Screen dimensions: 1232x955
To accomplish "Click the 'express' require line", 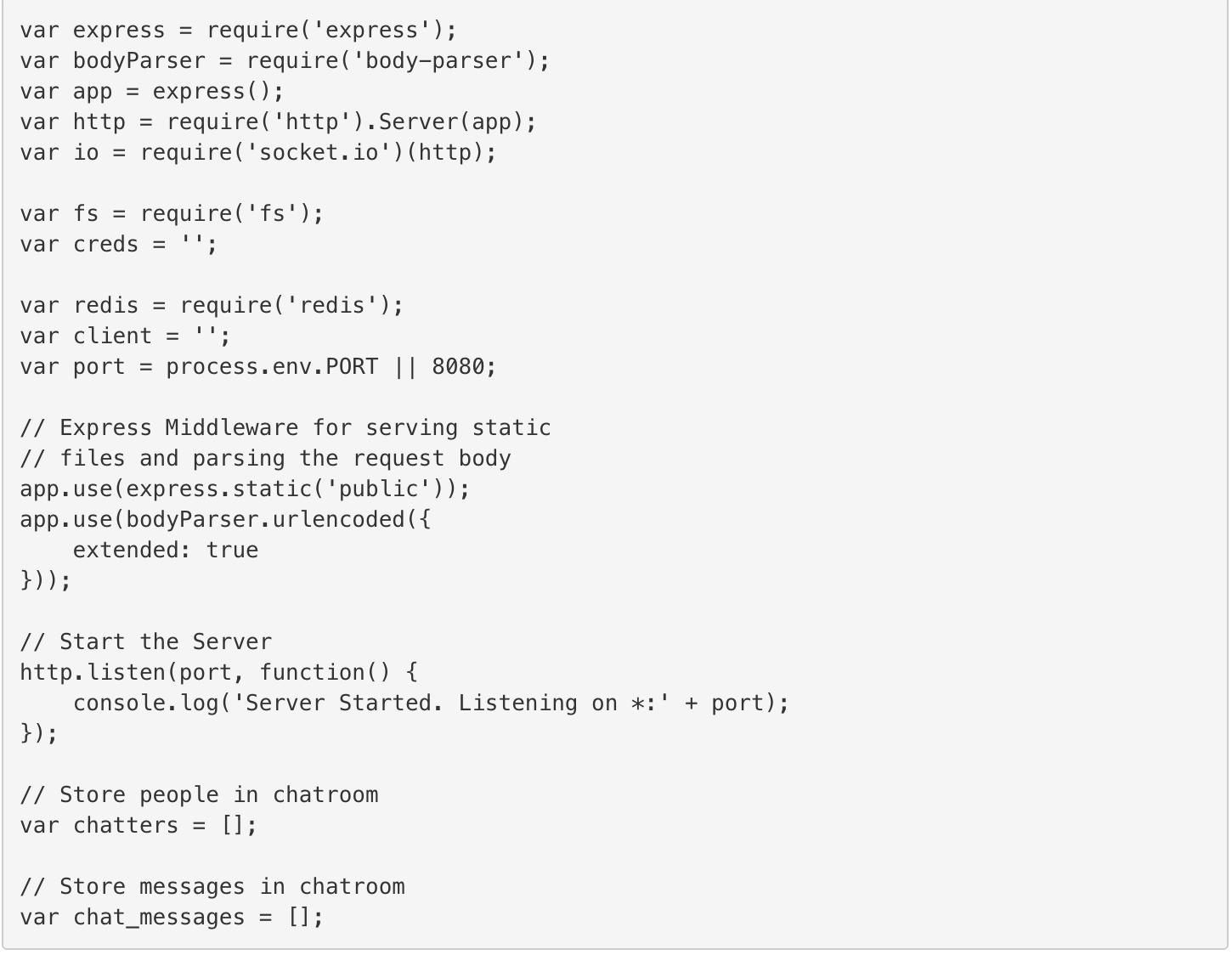I will [238, 31].
